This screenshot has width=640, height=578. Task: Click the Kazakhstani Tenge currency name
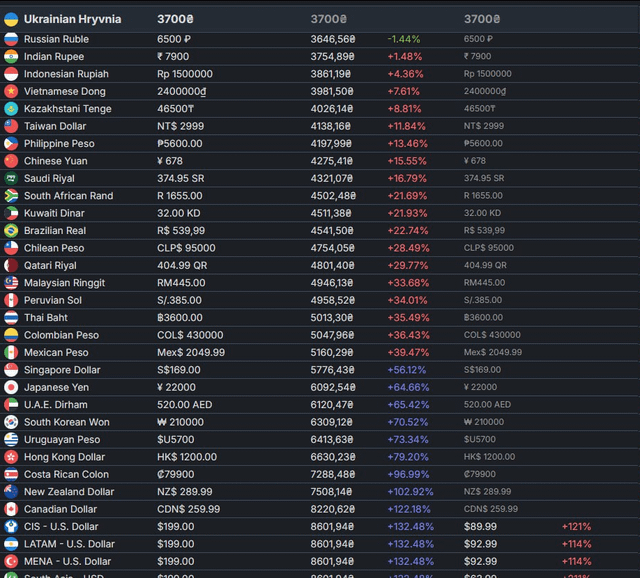pyautogui.click(x=68, y=109)
